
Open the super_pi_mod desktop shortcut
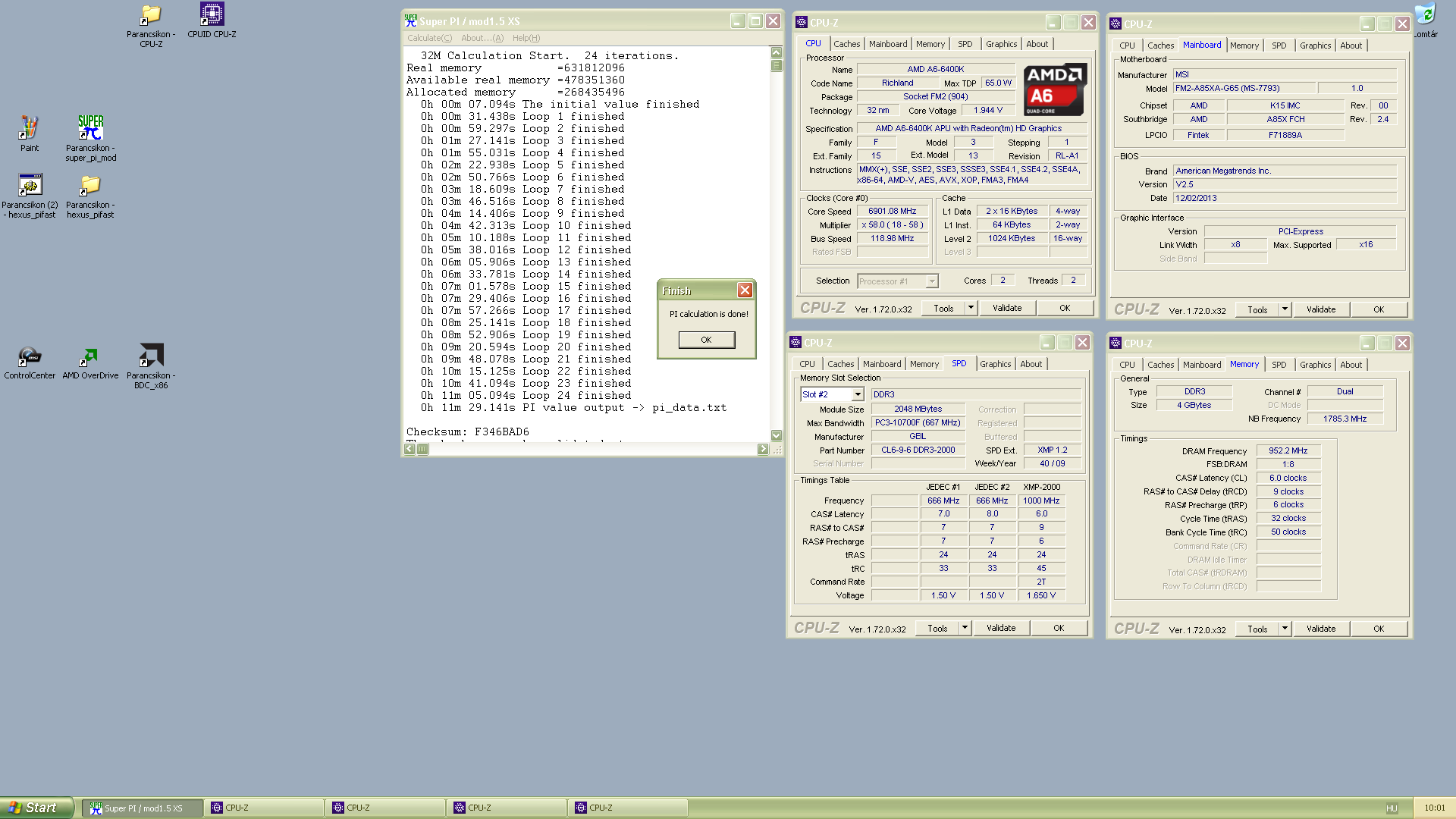pos(90,138)
